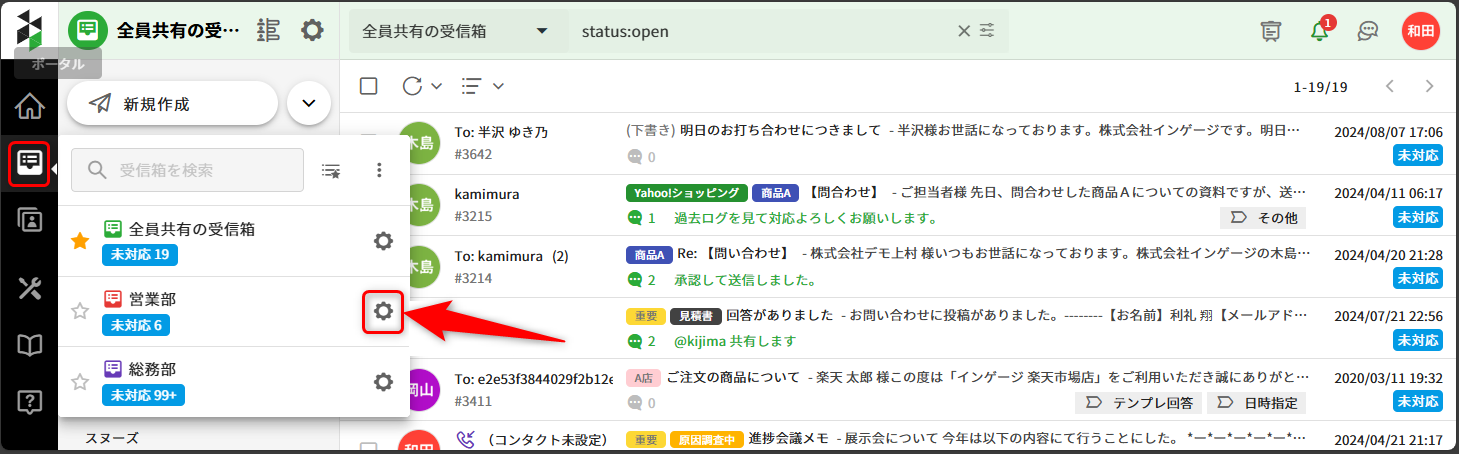Open the 和田 user avatar menu
The width and height of the screenshot is (1459, 454).
coord(1420,31)
